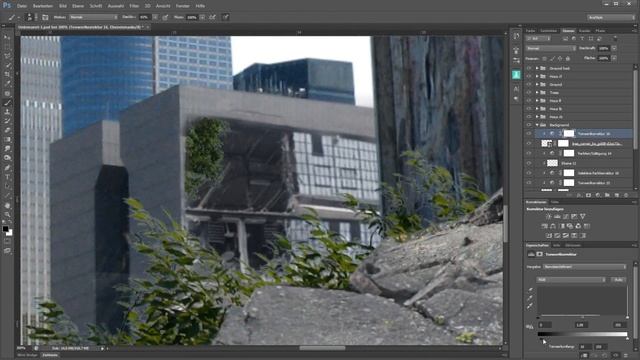The width and height of the screenshot is (640, 360).
Task: Switch to the Info tab
Action: pos(556,245)
